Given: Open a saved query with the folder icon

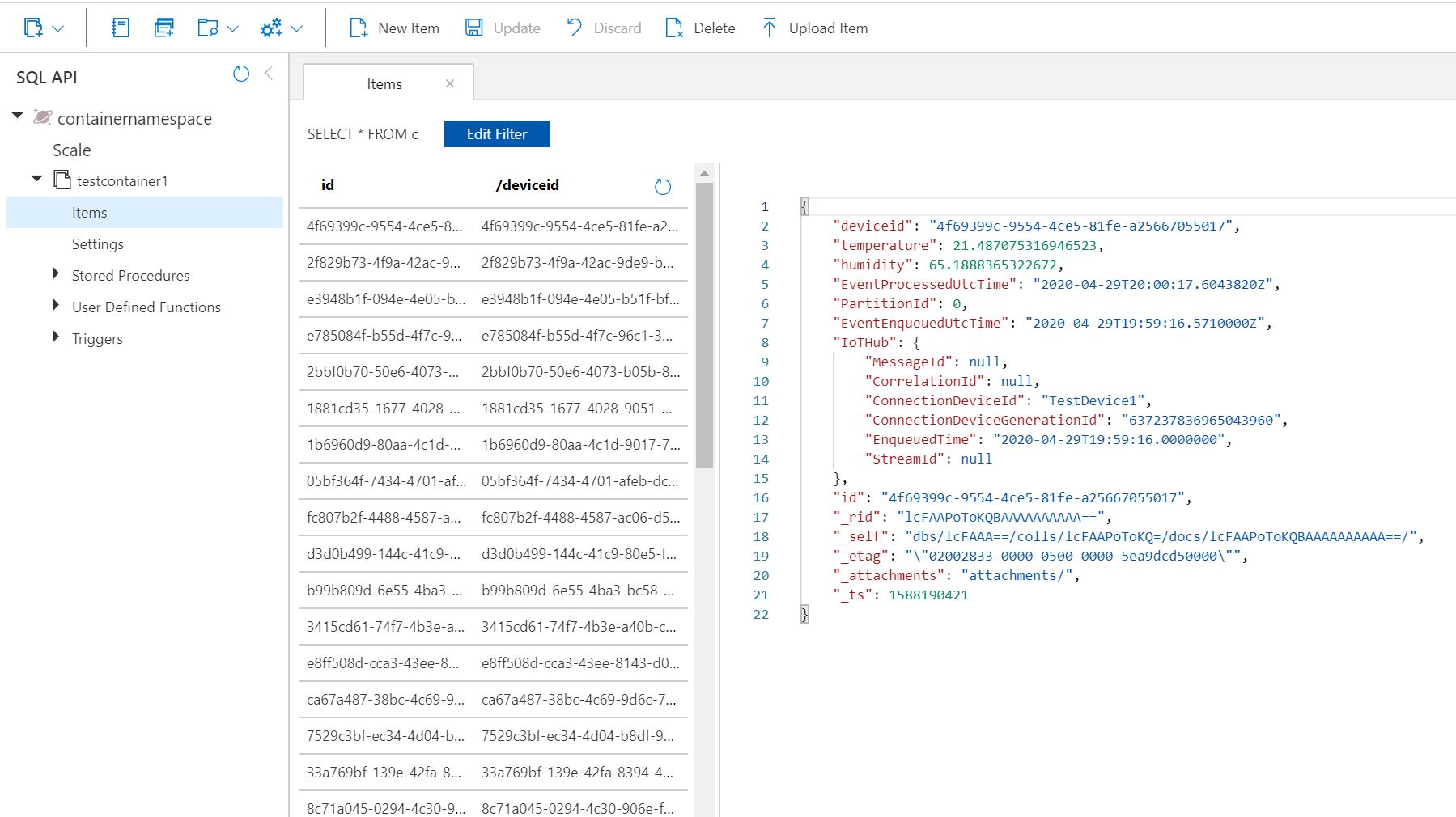Looking at the screenshot, I should tap(209, 27).
